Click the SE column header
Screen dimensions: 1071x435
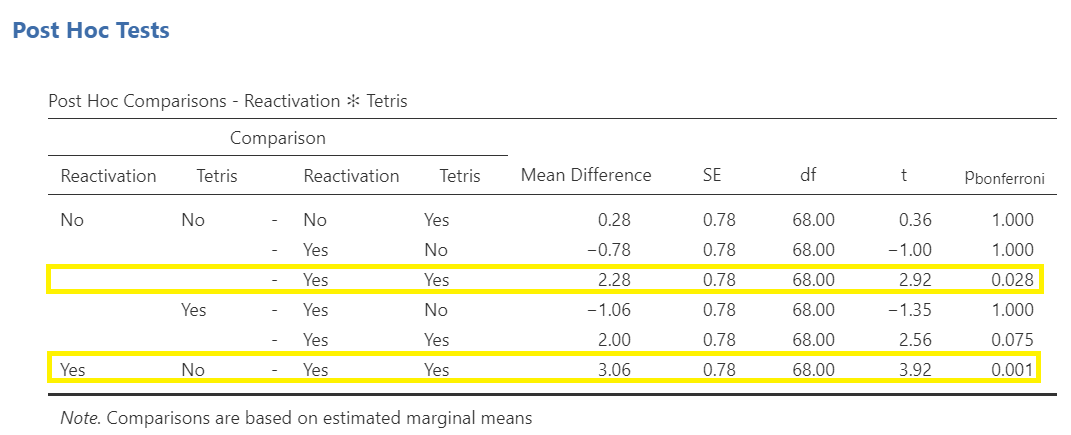[x=712, y=176]
